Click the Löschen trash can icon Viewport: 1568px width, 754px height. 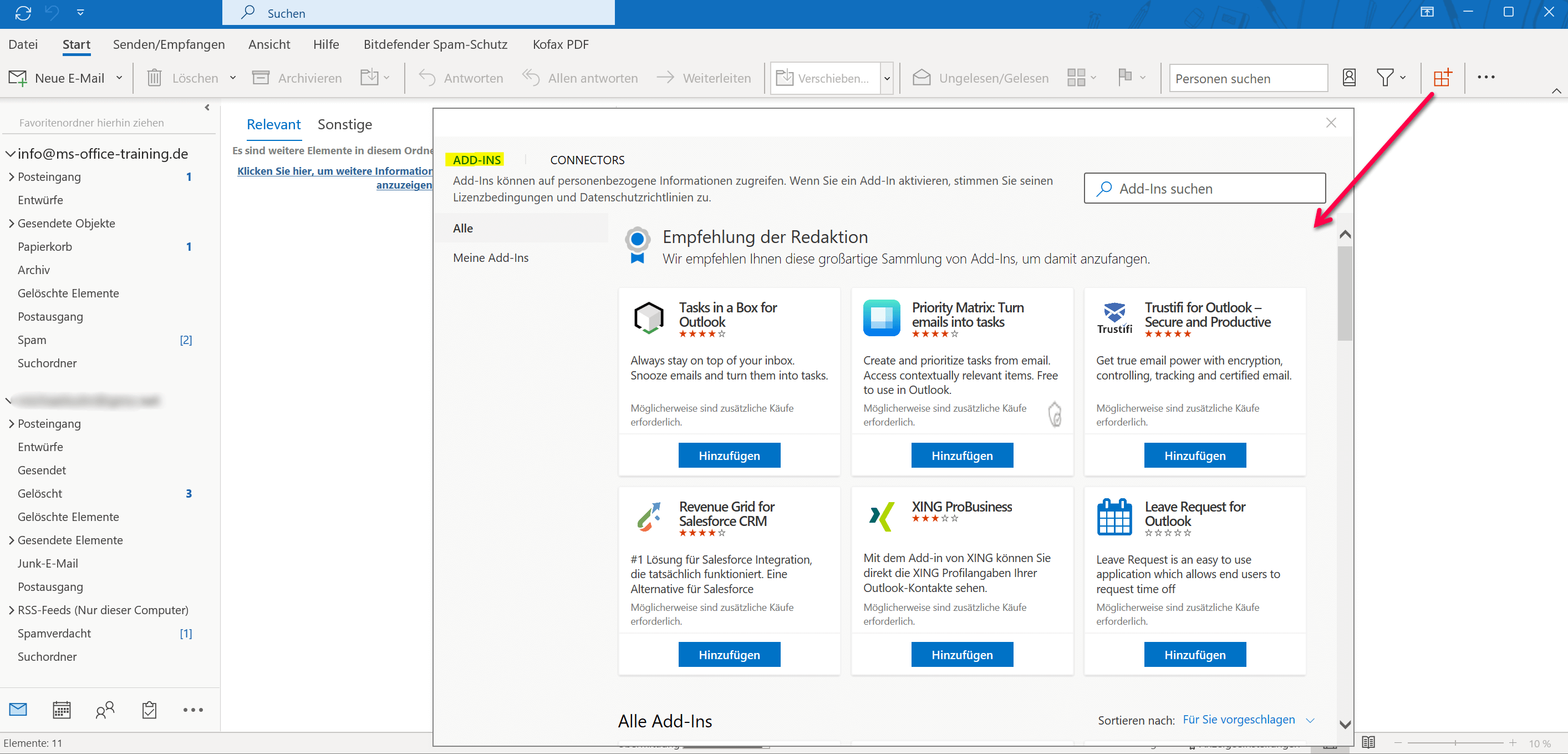point(154,78)
